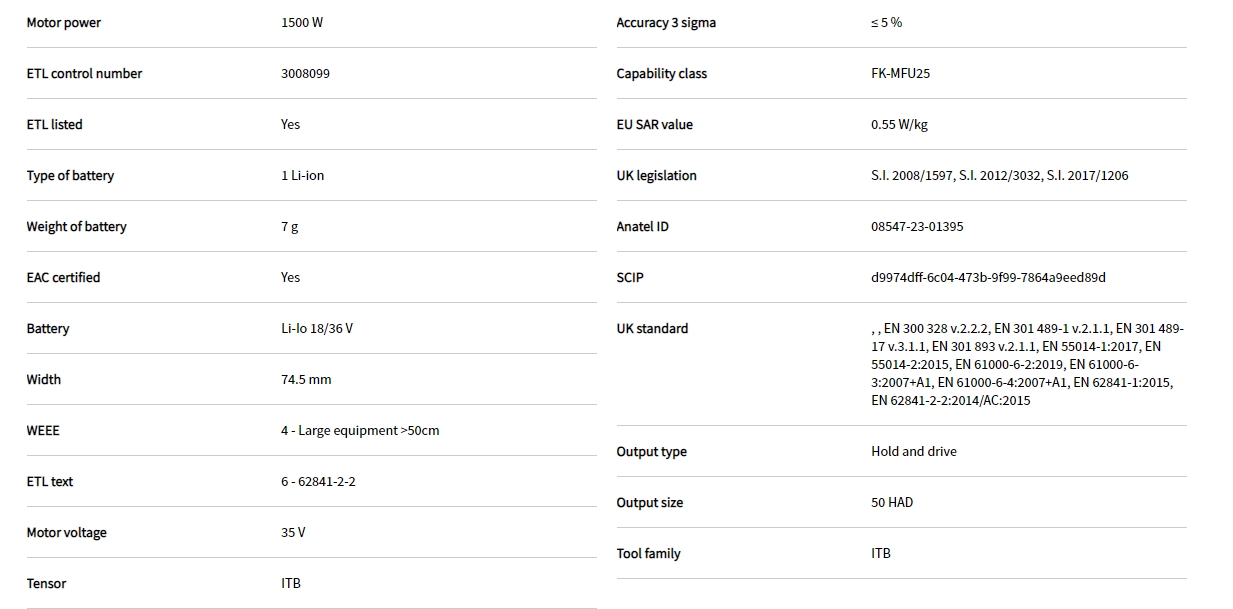The height and width of the screenshot is (609, 1233).
Task: Select the Motor voltage 35 V value
Action: [x=293, y=533]
